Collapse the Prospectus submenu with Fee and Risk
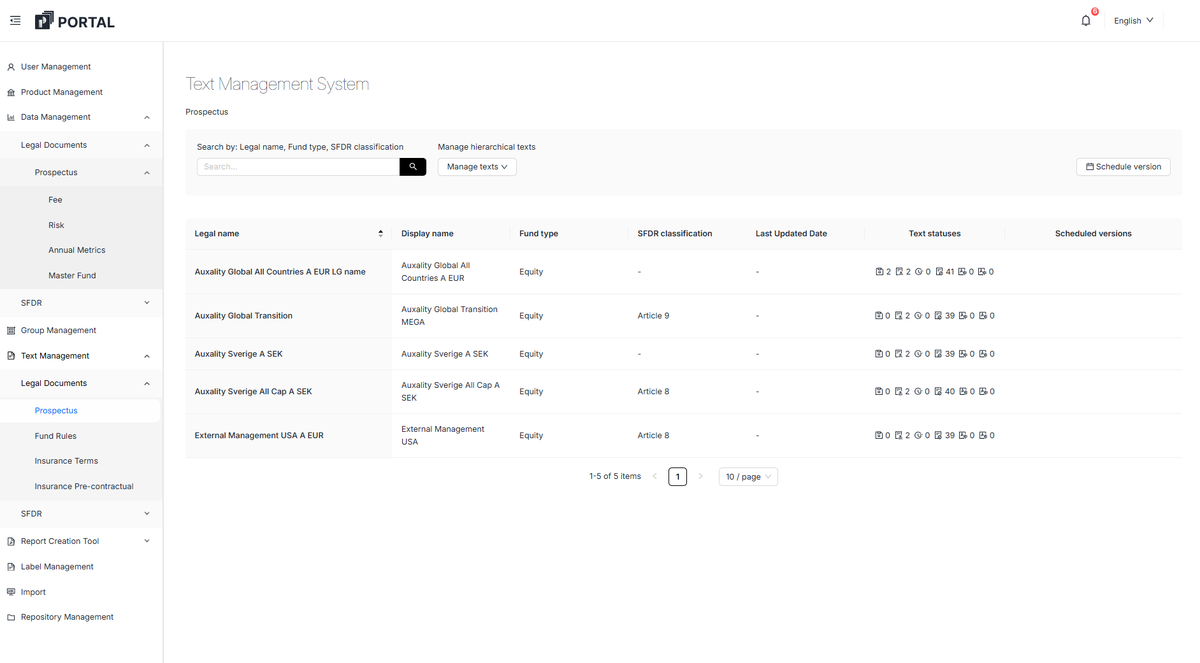This screenshot has height=663, width=1200. [x=147, y=173]
